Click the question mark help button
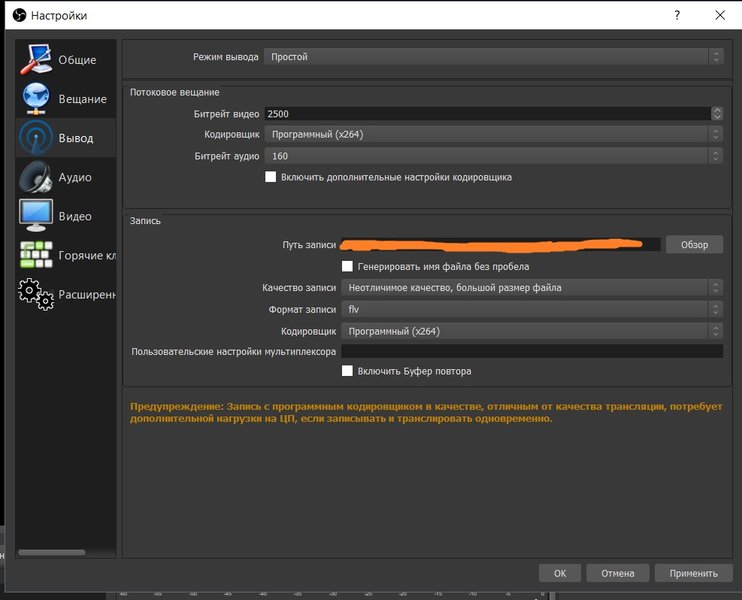The height and width of the screenshot is (600, 742). point(677,15)
